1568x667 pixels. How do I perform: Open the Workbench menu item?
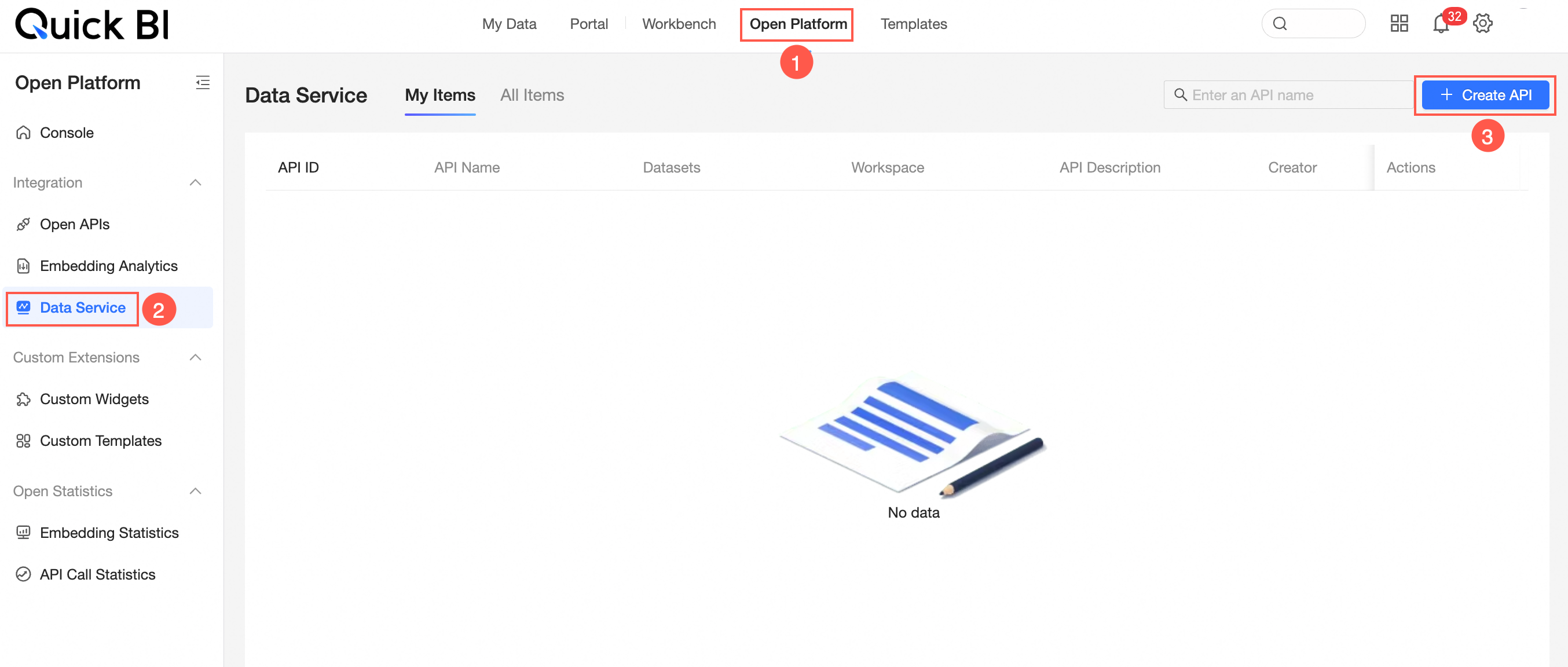pyautogui.click(x=679, y=24)
